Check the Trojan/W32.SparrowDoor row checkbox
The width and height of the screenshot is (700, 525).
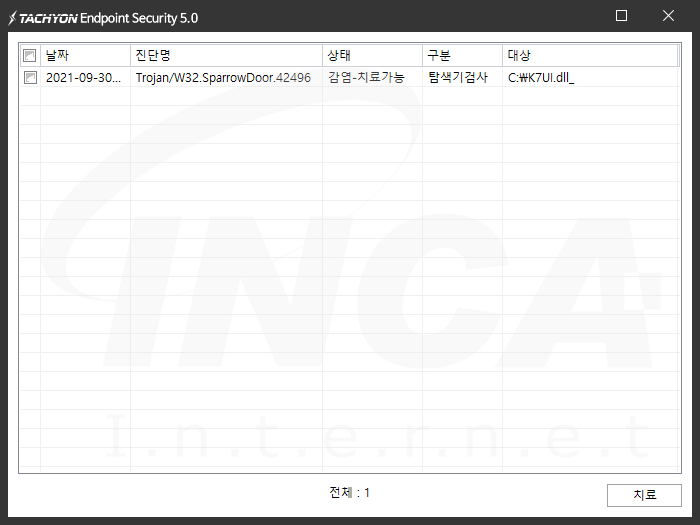(x=30, y=77)
